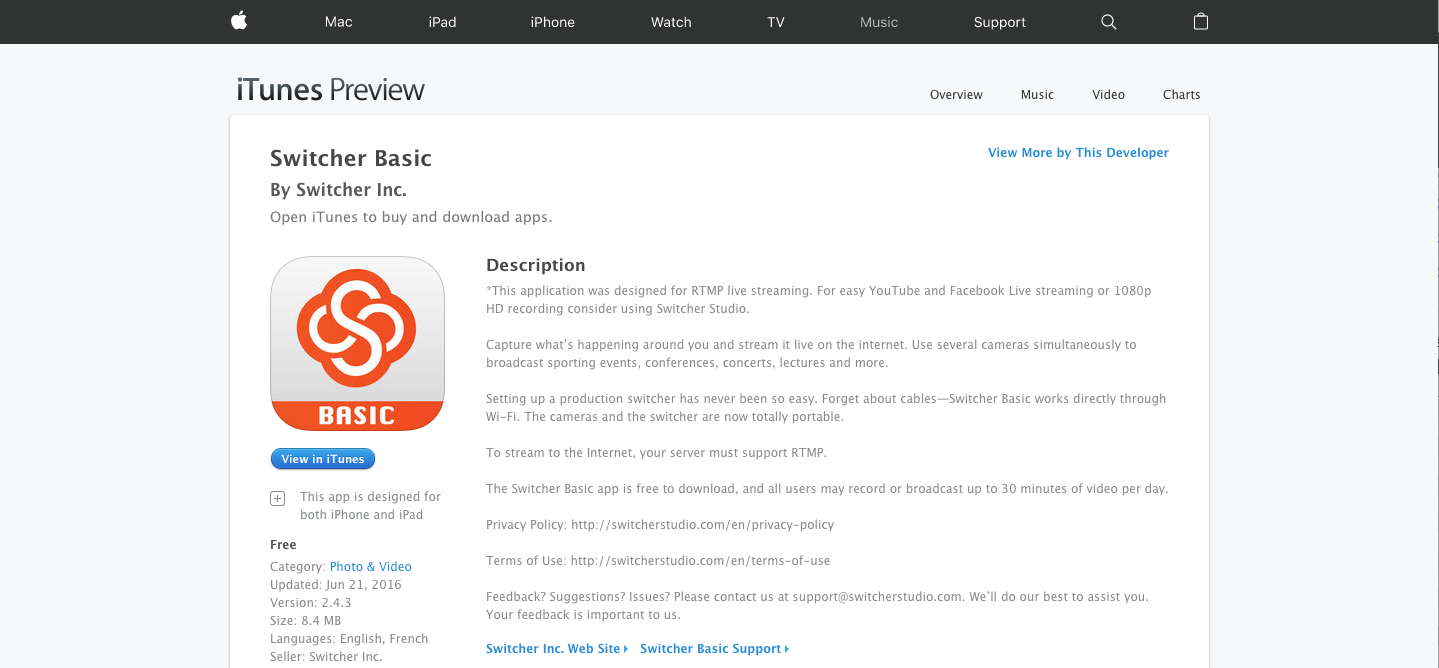Open the iPad menu item
The height and width of the screenshot is (668, 1439).
click(x=442, y=22)
